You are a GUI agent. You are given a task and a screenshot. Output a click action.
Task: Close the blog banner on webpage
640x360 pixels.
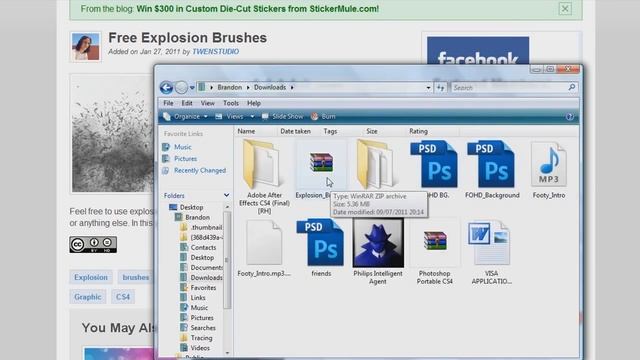coord(565,9)
